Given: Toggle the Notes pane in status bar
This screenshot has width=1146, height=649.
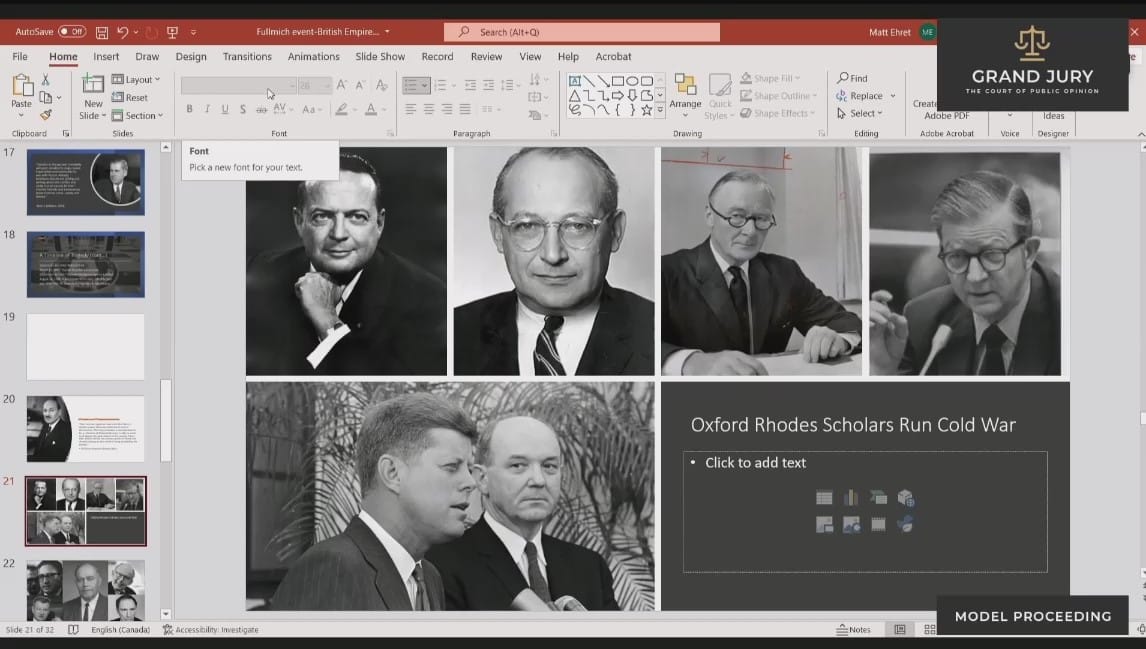Looking at the screenshot, I should point(853,630).
